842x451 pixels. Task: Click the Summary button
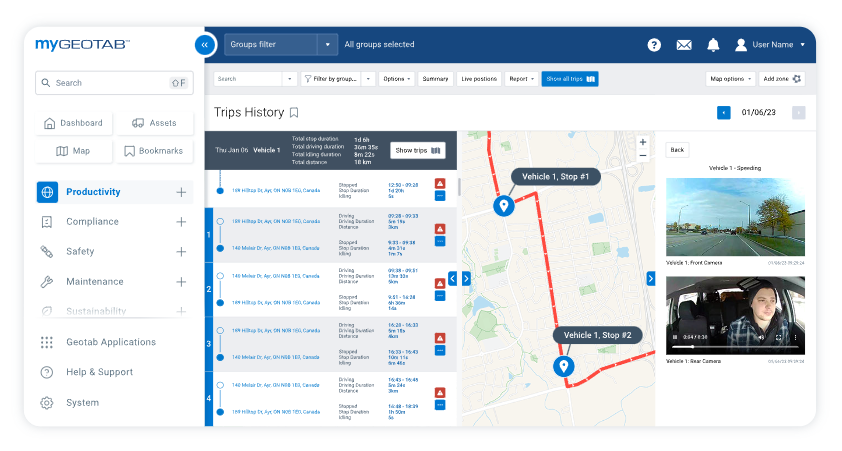pyautogui.click(x=435, y=79)
